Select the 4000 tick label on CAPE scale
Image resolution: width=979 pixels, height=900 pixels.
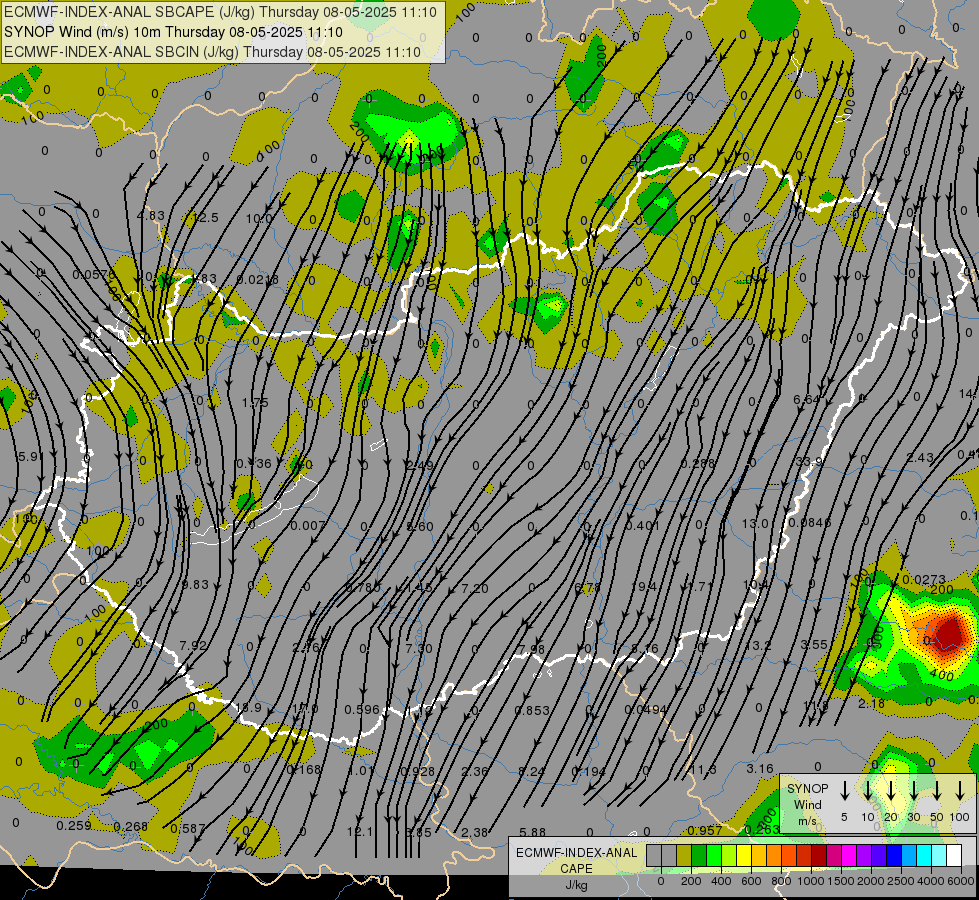[931, 881]
